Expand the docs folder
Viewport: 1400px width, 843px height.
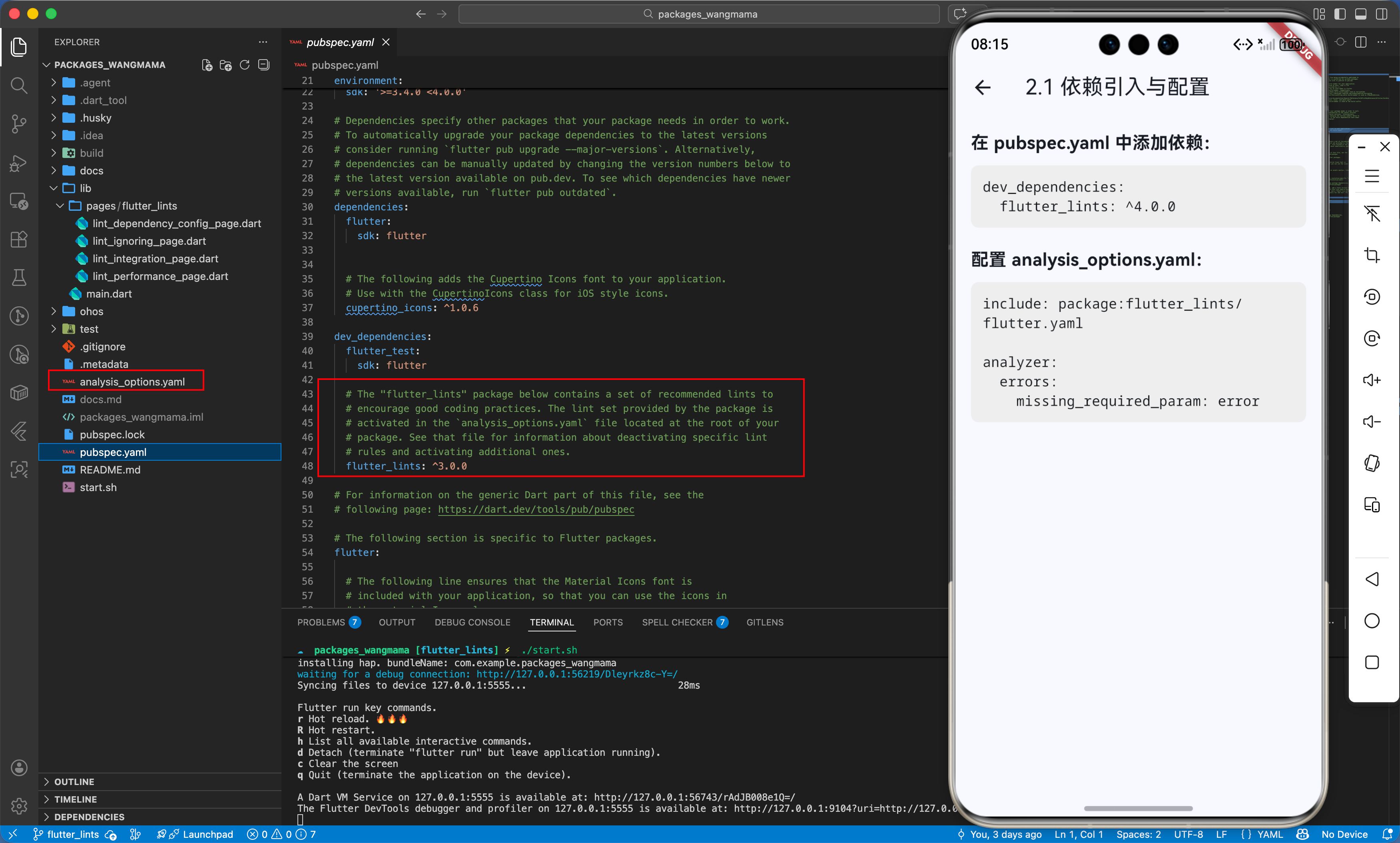pos(91,170)
